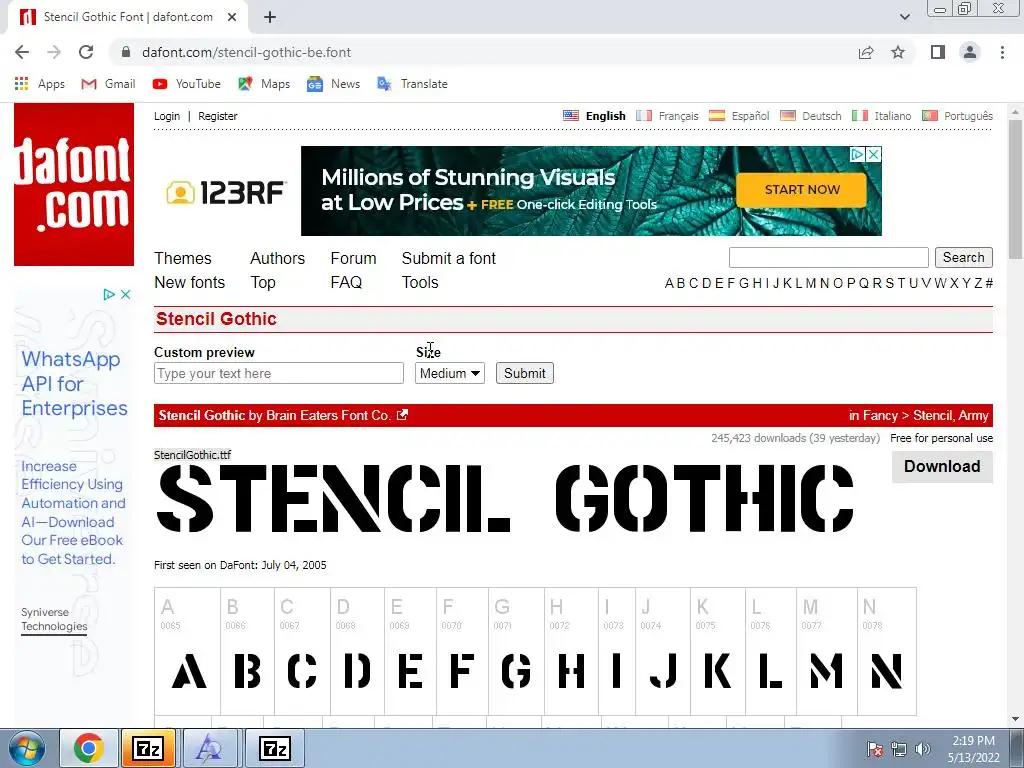Click the Register link
Viewport: 1024px width, 768px height.
[217, 116]
